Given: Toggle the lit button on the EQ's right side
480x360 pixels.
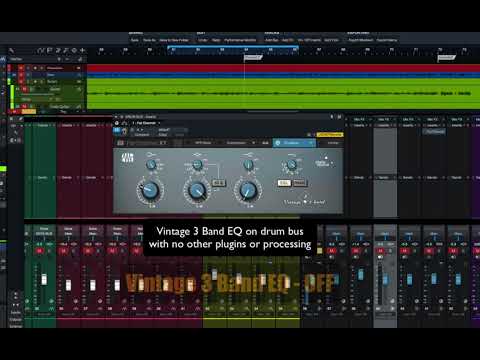Looking at the screenshot, I should point(284,183).
